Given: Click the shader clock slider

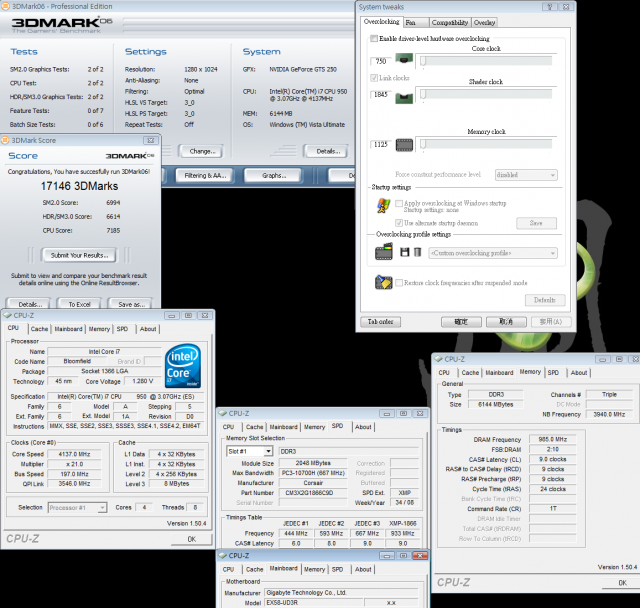Looking at the screenshot, I should [487, 95].
